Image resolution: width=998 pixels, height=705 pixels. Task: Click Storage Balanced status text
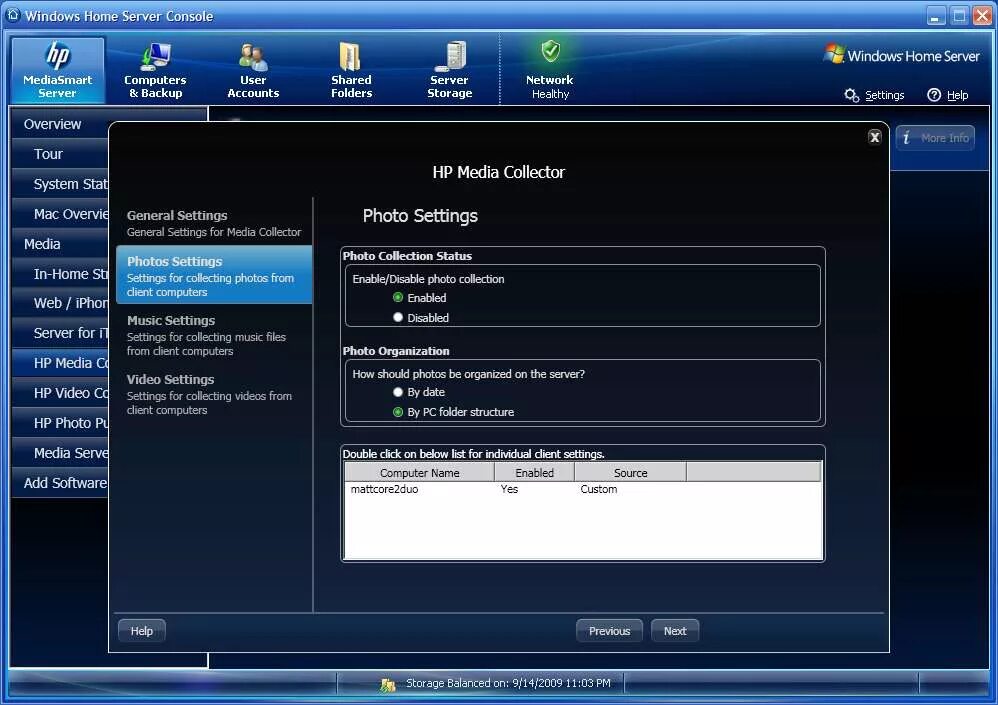click(x=508, y=683)
